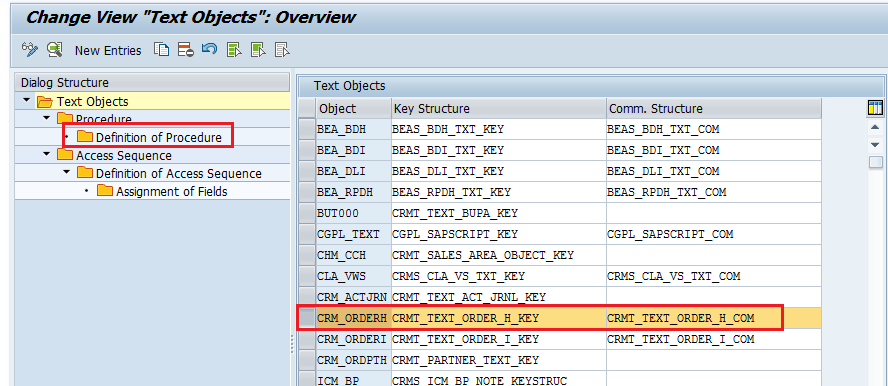Click the table scroll up arrow
Viewport: 888px width, 386px height.
(x=876, y=127)
